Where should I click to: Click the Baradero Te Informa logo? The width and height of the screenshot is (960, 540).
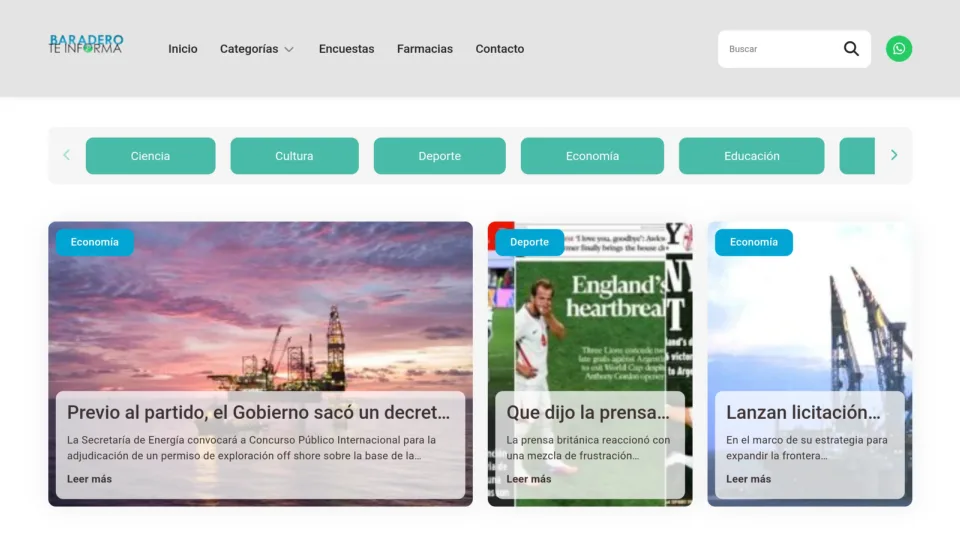pos(86,44)
